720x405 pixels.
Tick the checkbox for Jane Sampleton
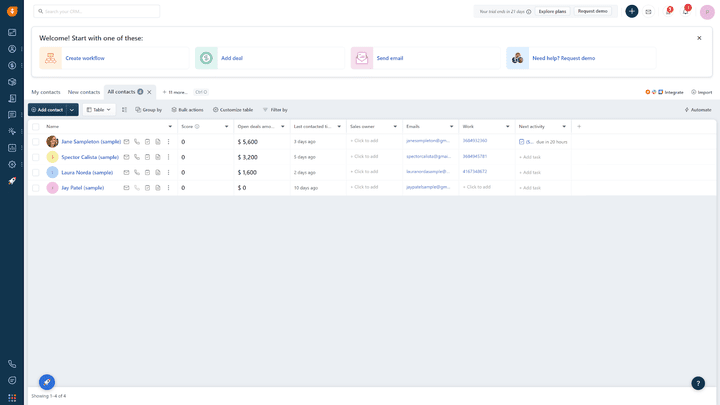point(36,142)
